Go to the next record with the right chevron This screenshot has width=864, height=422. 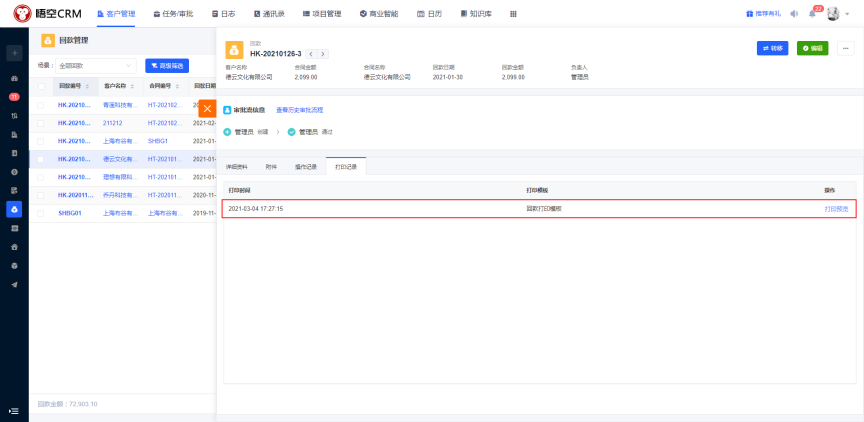pos(322,53)
